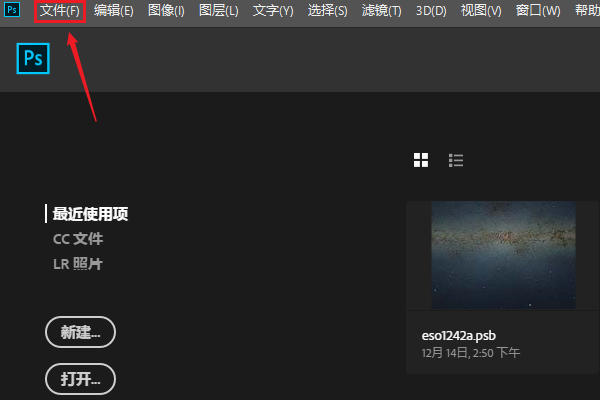Open the 视图(V) menu
This screenshot has height=400, width=600.
pos(481,11)
